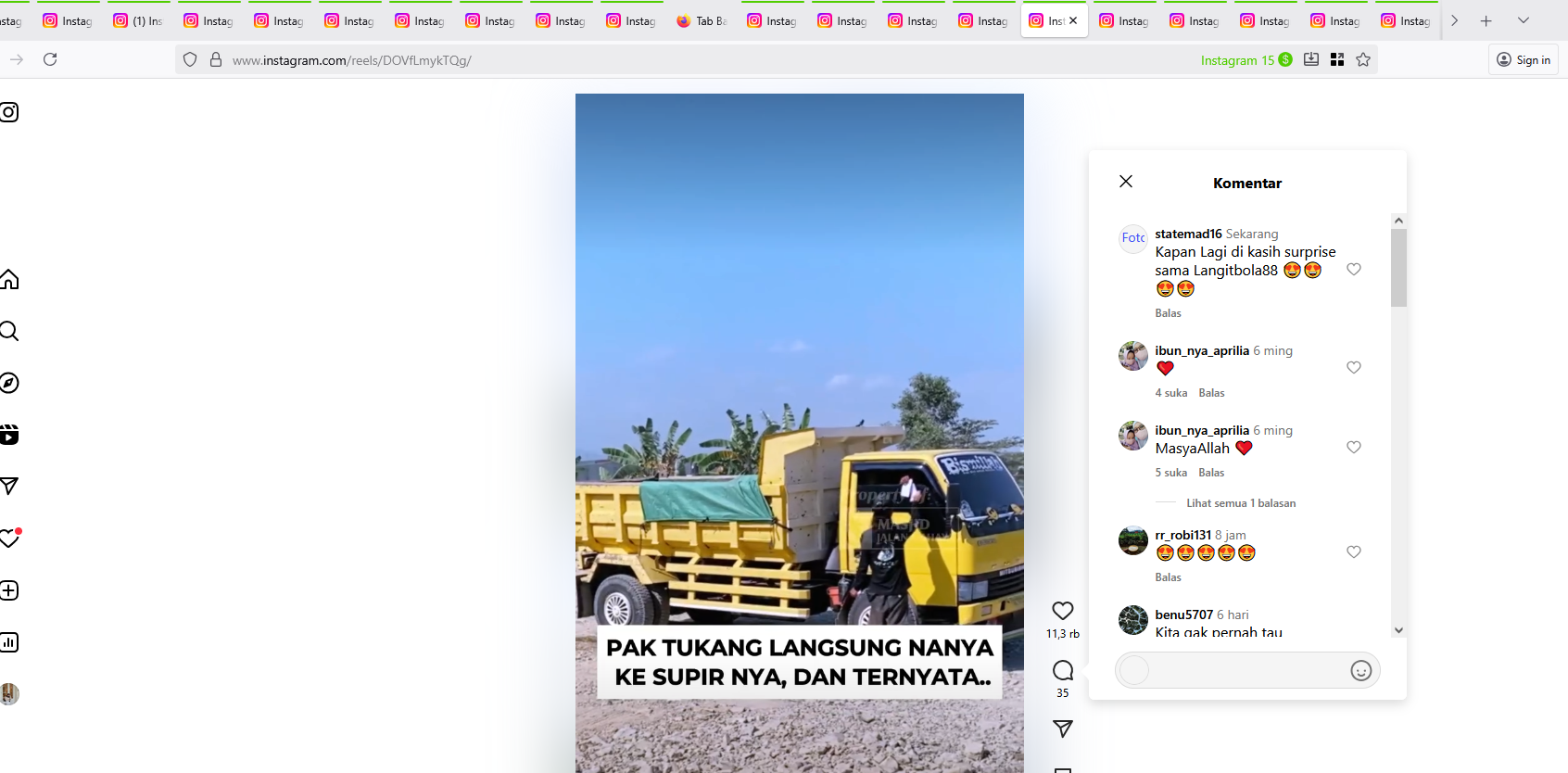Viewport: 1568px width, 773px height.
Task: Open a new tab with plus button
Action: (1486, 20)
